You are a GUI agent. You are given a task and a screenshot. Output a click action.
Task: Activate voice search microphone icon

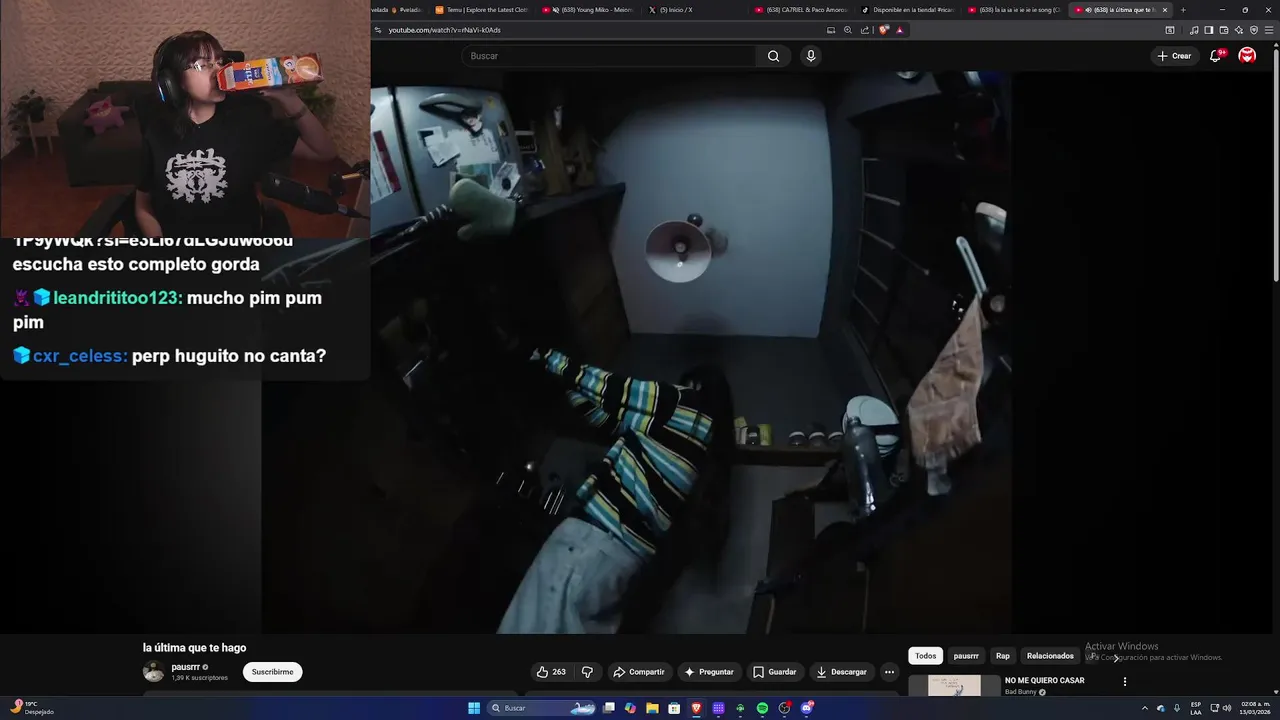click(x=811, y=56)
